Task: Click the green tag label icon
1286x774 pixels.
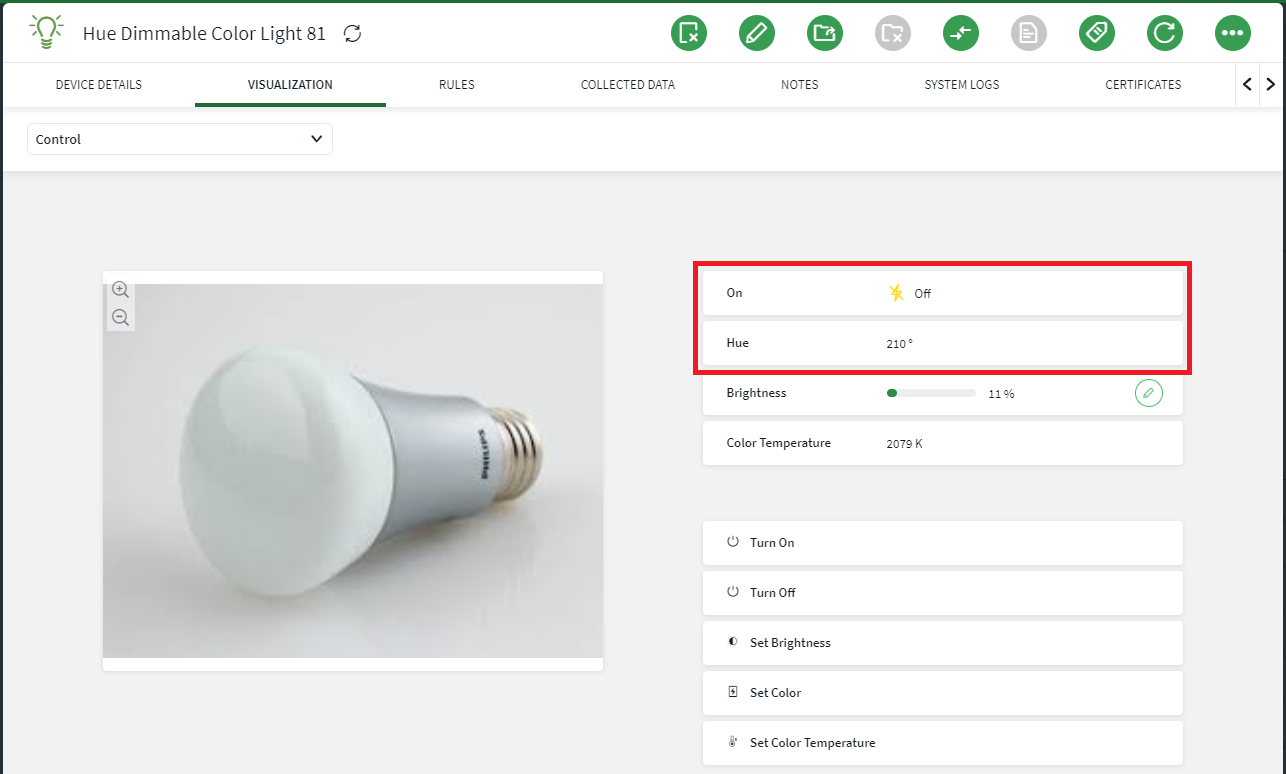Action: click(1097, 33)
